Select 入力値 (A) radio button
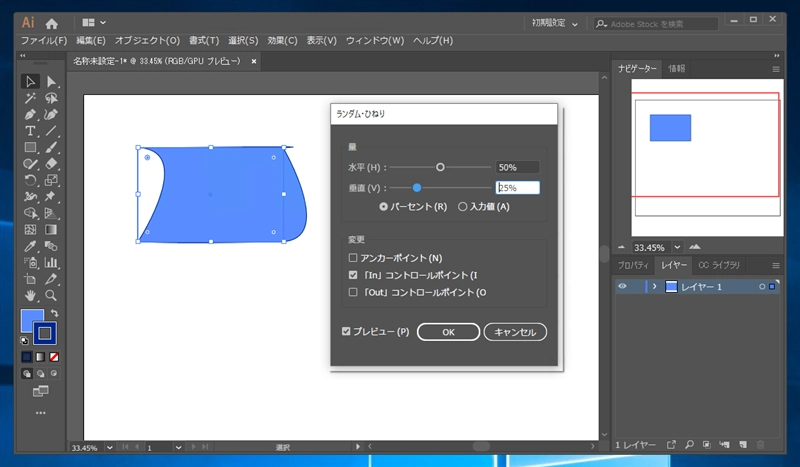The height and width of the screenshot is (467, 800). click(x=462, y=207)
